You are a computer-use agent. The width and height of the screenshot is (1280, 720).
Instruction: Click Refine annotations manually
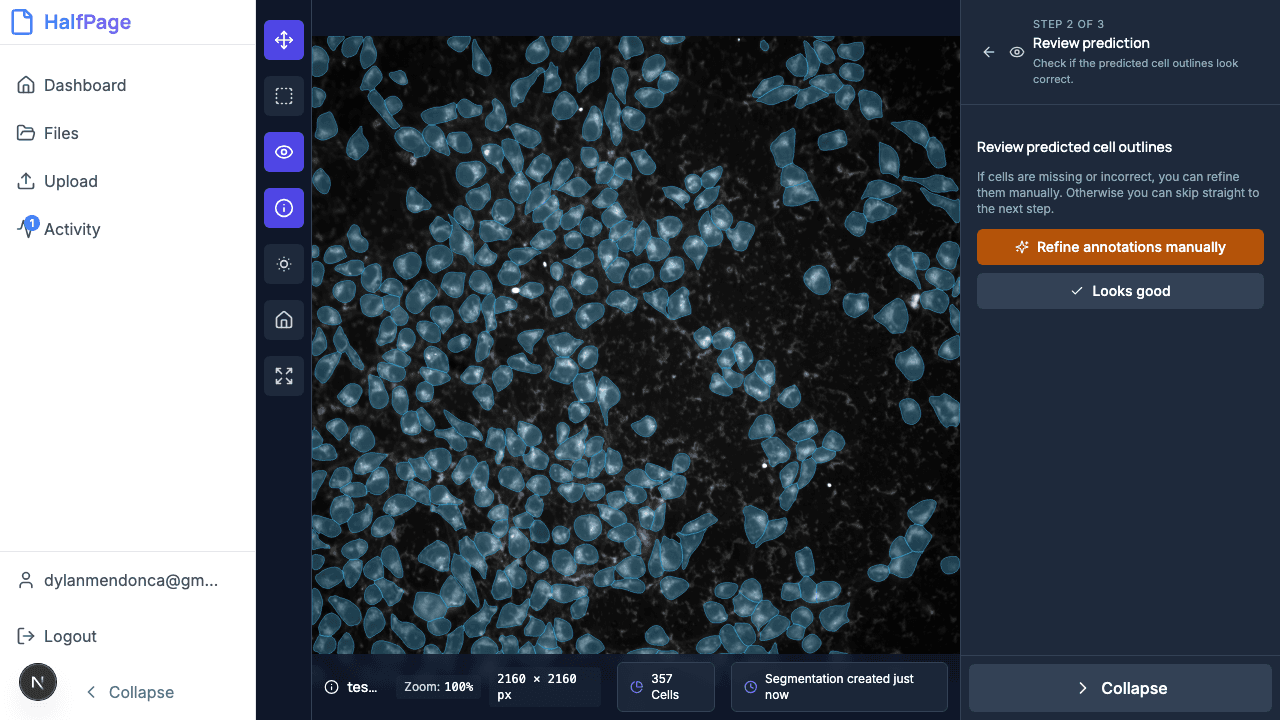pos(1120,247)
